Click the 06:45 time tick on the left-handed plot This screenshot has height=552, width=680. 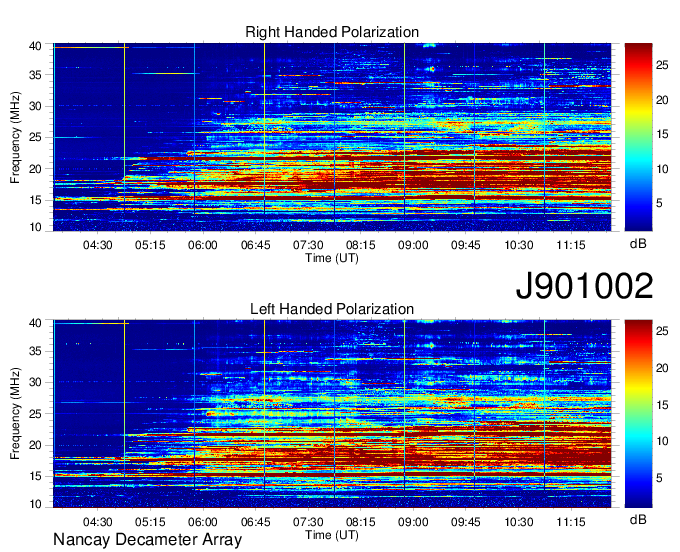point(255,522)
